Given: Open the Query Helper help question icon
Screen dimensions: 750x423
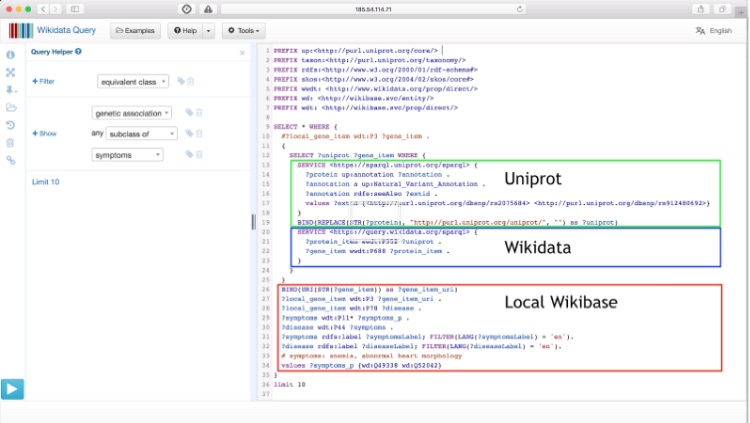Looking at the screenshot, I should click(x=78, y=51).
